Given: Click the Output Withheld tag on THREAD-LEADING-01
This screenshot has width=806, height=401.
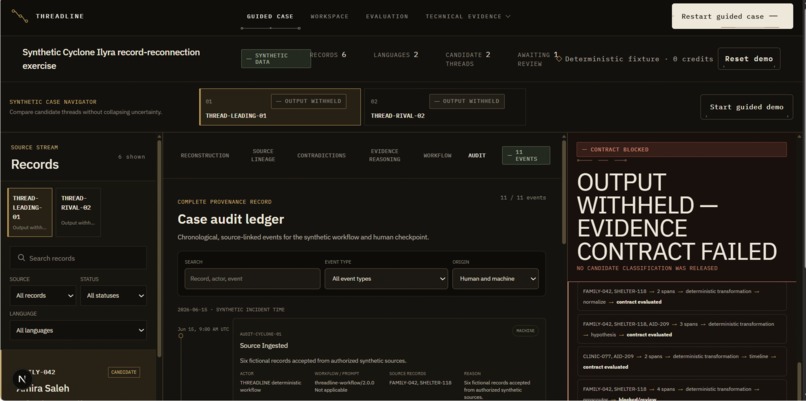Looking at the screenshot, I should click(x=308, y=101).
